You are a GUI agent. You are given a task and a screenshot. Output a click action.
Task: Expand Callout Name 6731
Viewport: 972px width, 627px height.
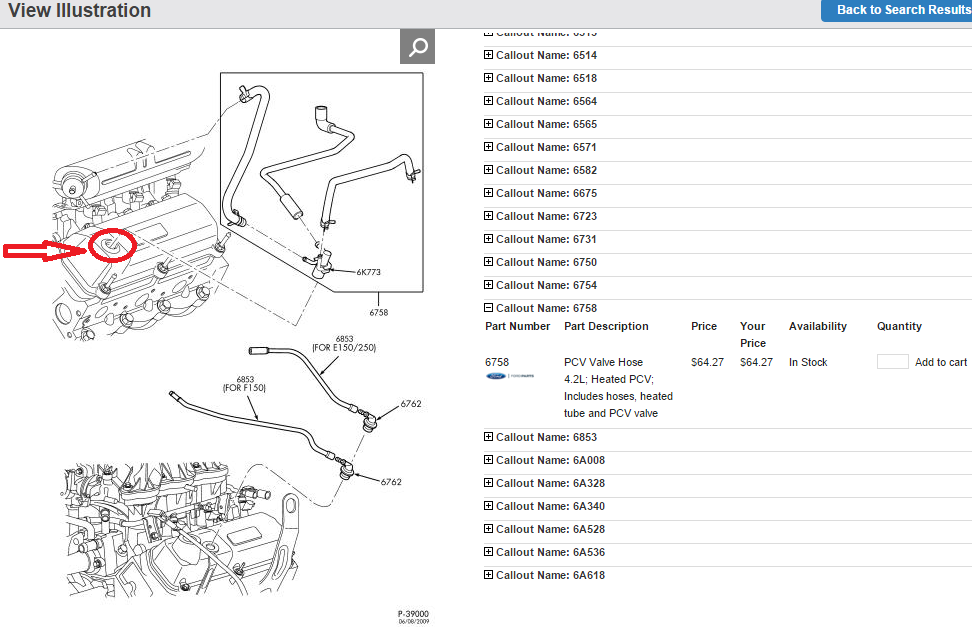(487, 239)
